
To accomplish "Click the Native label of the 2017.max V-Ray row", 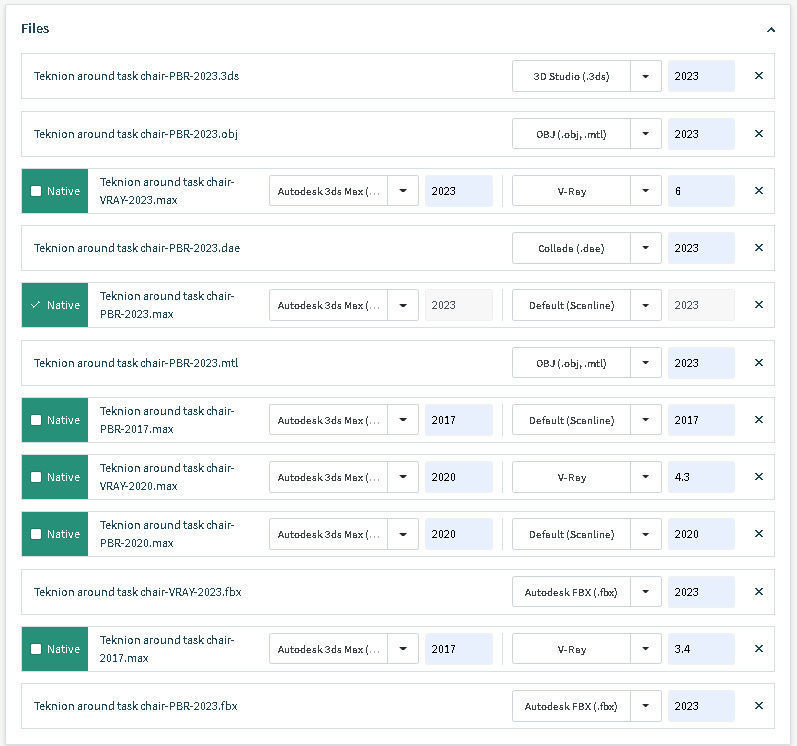I will point(63,649).
